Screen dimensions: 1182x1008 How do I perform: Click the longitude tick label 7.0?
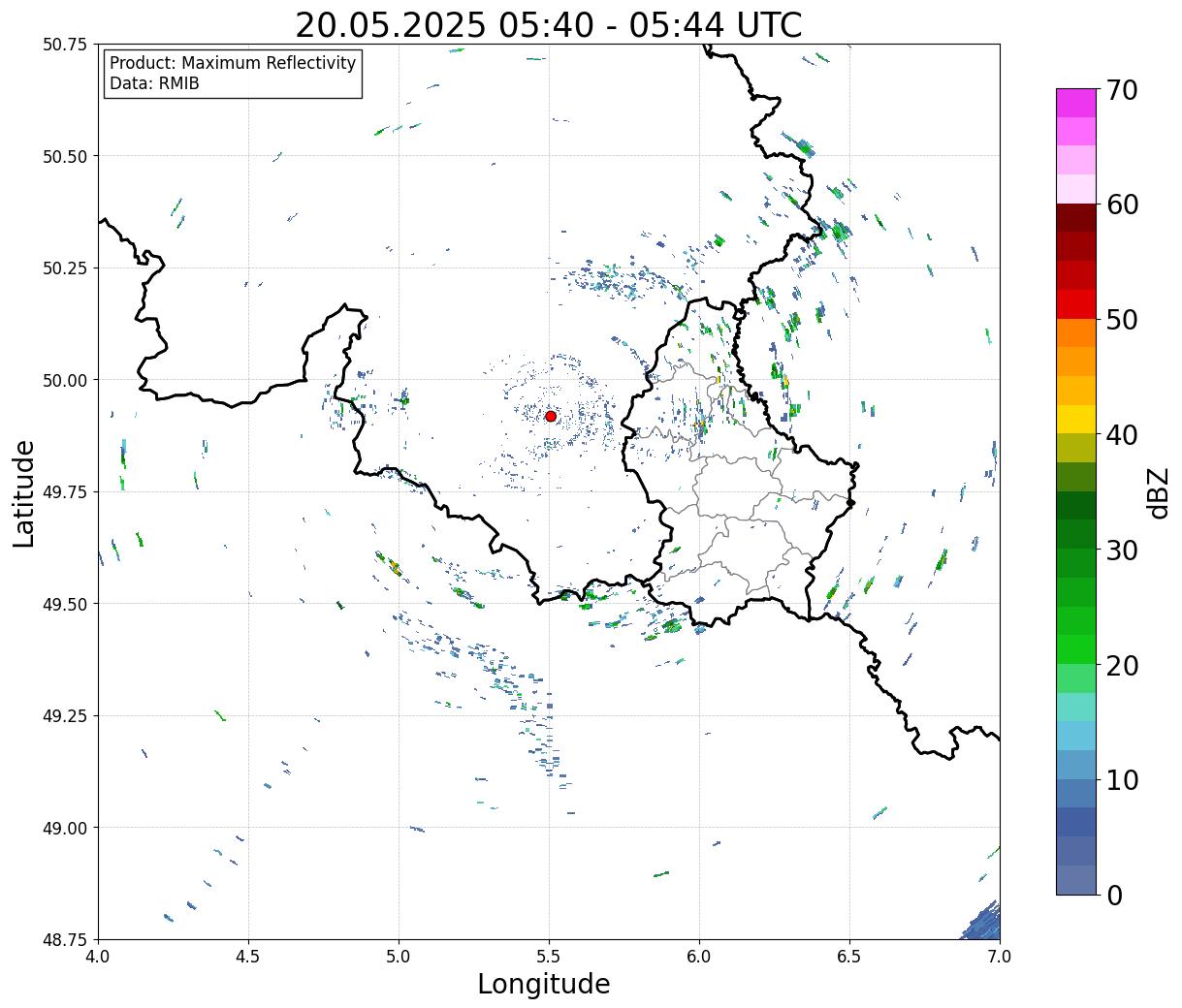tap(1000, 957)
